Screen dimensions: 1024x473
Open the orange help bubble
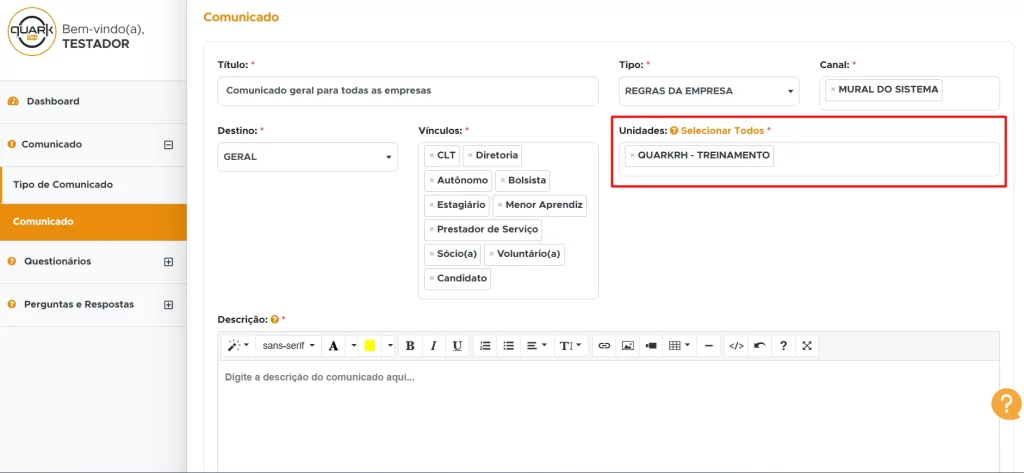pyautogui.click(x=1005, y=404)
